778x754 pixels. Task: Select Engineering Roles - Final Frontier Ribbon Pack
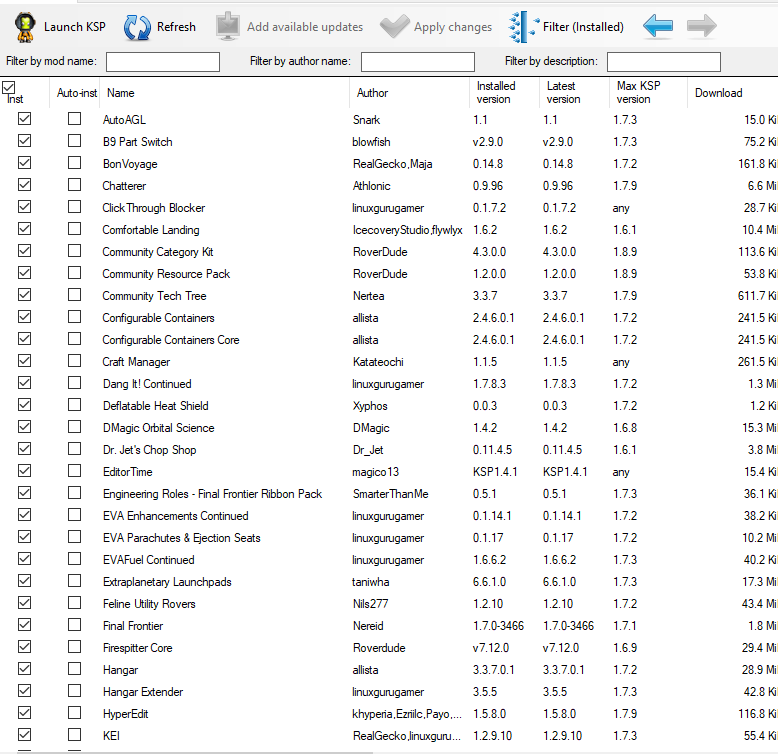(x=212, y=494)
